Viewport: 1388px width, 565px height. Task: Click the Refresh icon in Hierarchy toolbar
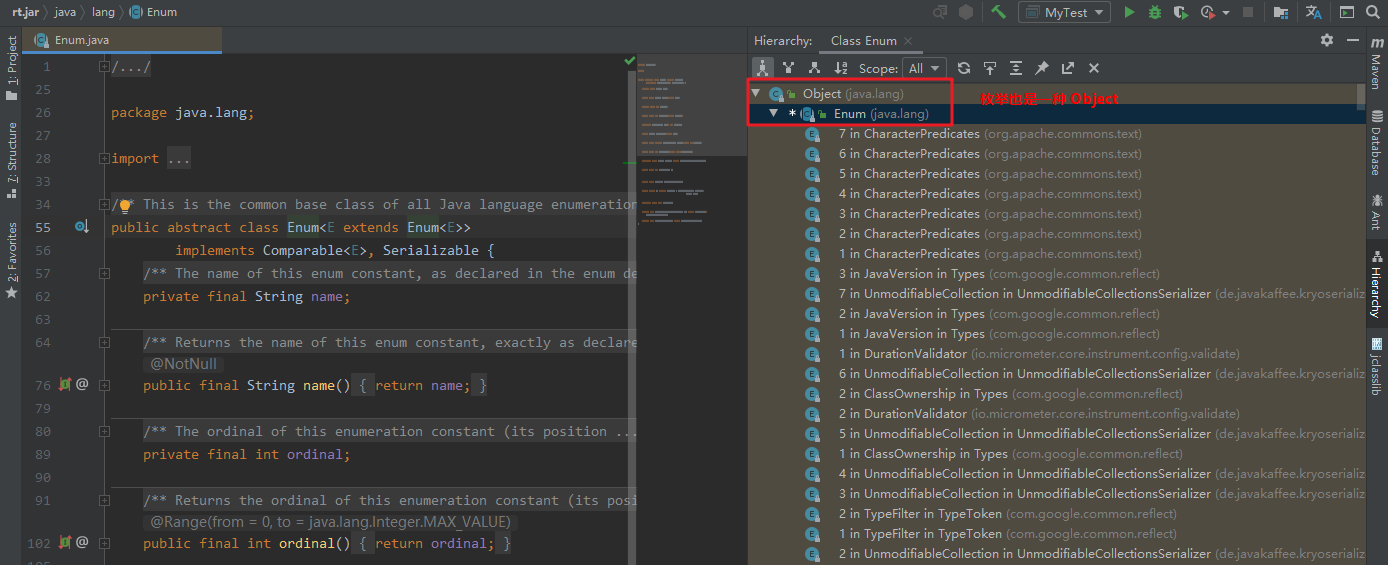pyautogui.click(x=964, y=68)
